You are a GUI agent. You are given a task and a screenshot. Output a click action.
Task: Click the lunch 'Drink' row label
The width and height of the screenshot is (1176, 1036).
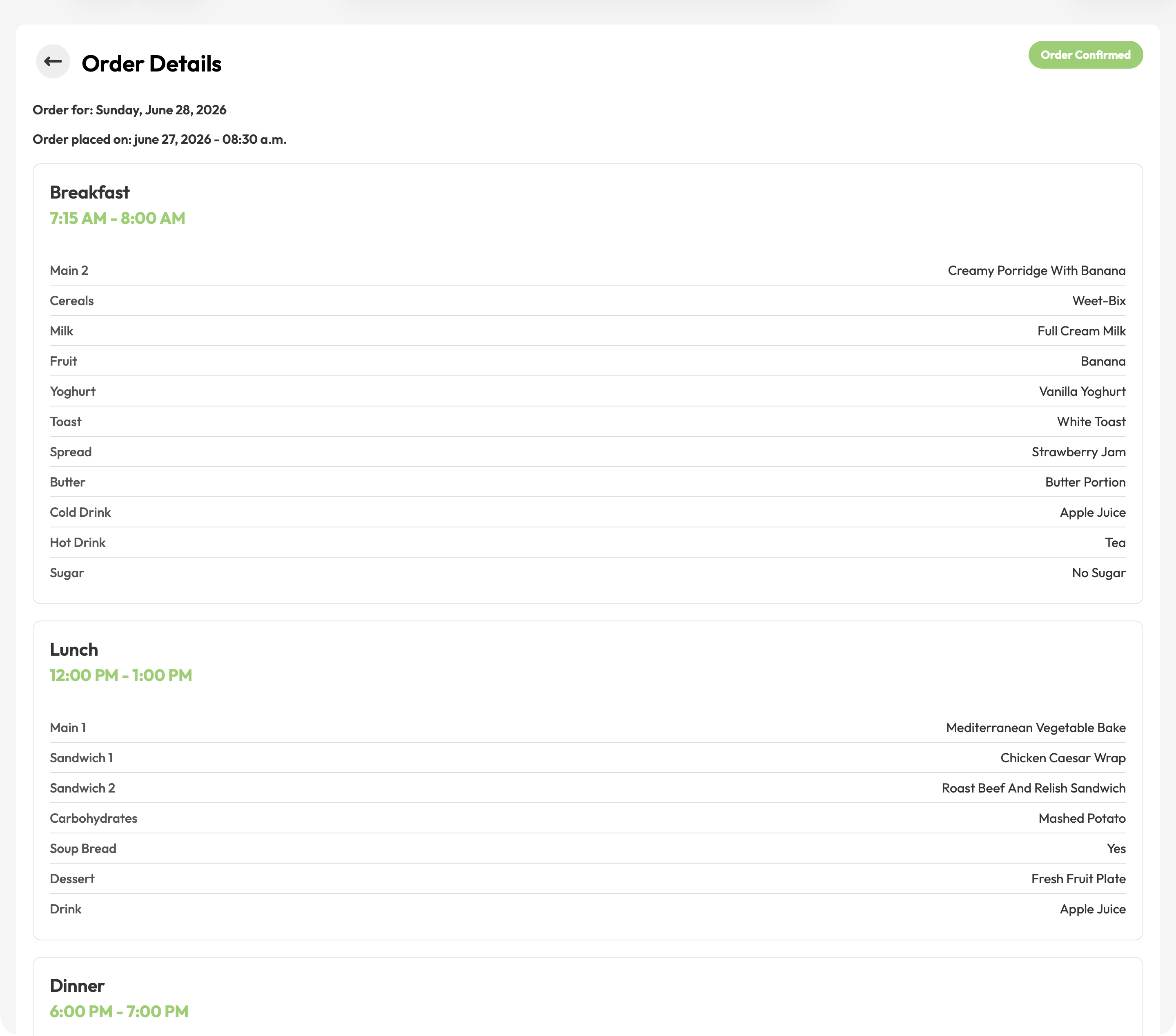pyautogui.click(x=66, y=909)
